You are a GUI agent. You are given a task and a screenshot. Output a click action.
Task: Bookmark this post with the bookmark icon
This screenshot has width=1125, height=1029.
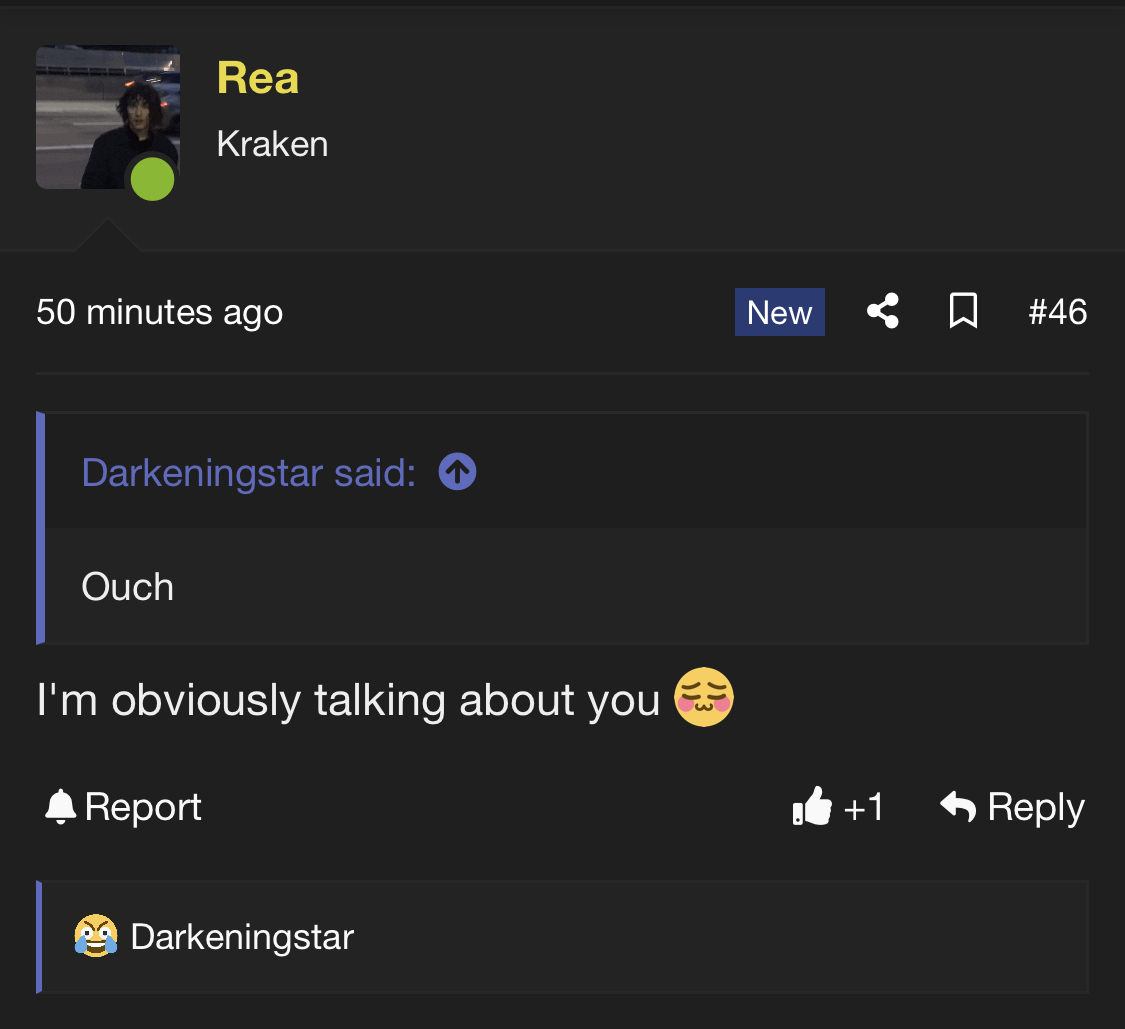point(963,312)
